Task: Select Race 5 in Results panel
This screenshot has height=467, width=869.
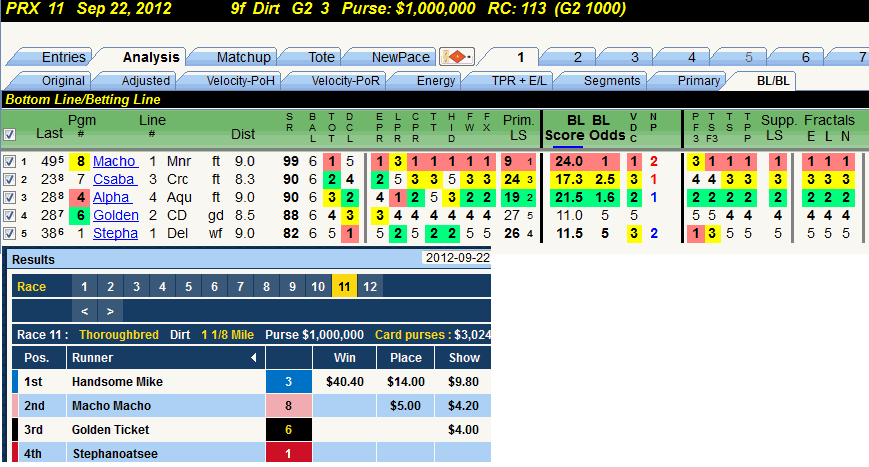Action: tap(188, 286)
